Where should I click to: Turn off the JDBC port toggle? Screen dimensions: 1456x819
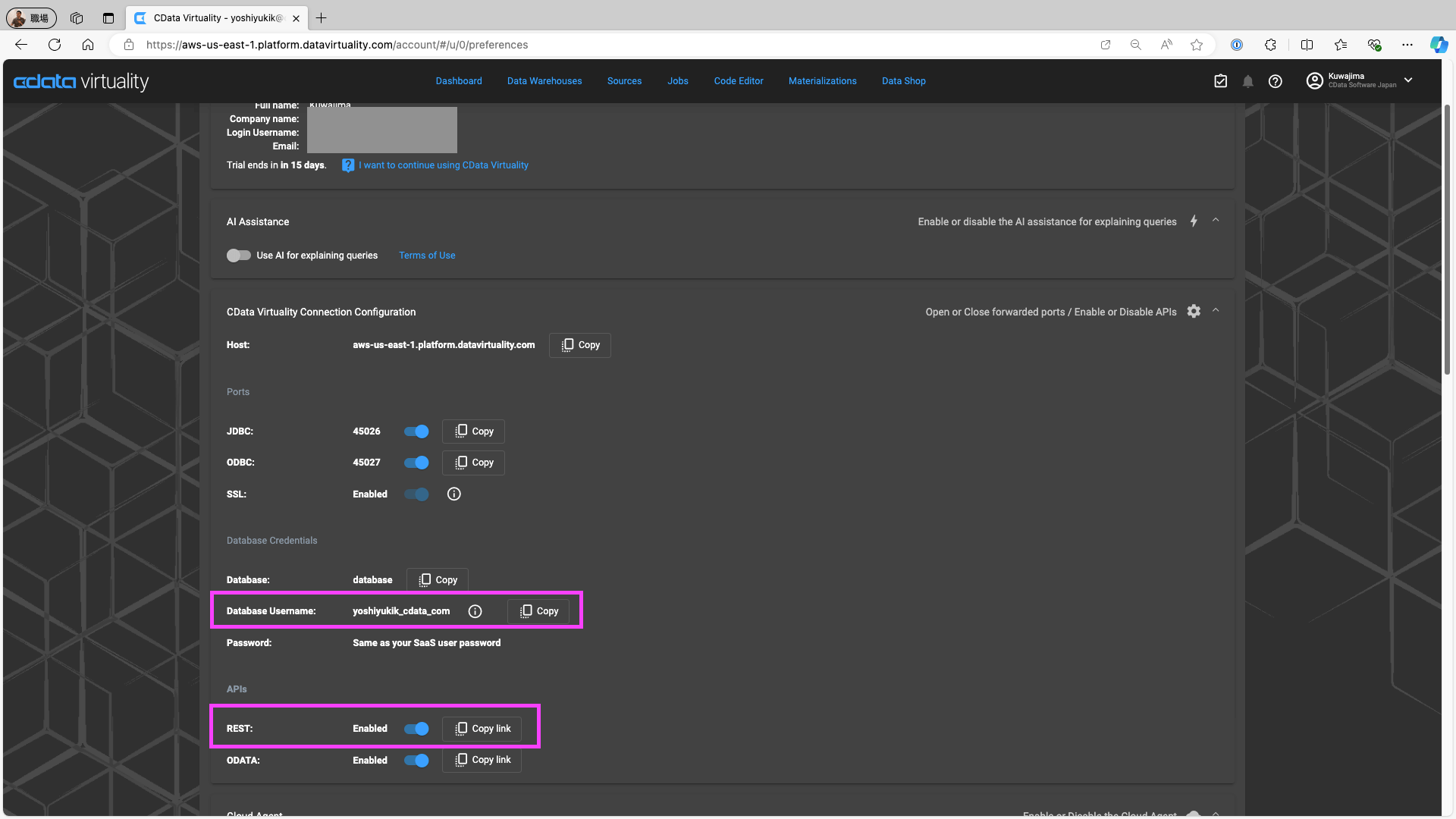[416, 431]
